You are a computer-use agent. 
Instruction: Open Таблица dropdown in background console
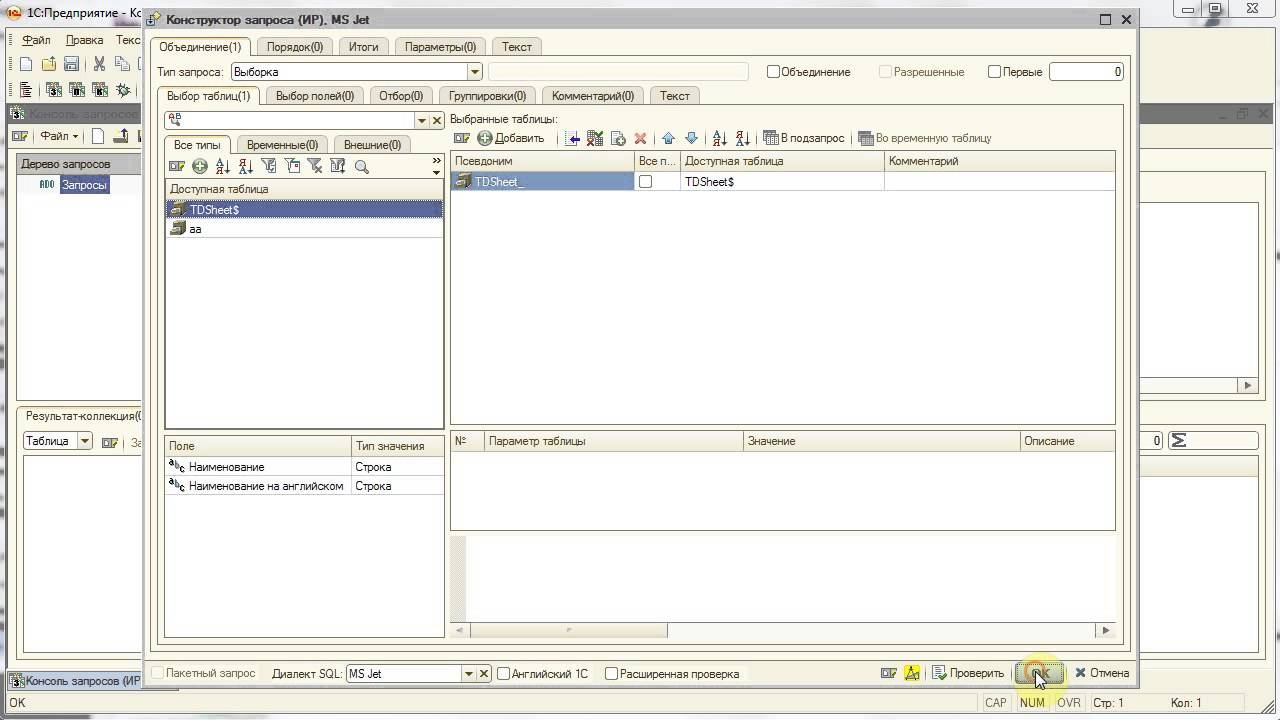pos(85,441)
